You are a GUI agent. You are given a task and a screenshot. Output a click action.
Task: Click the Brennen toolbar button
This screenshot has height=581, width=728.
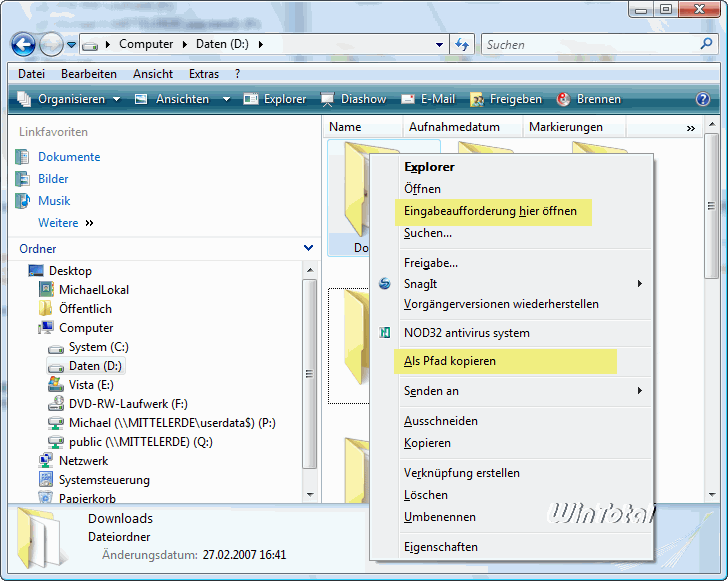pos(588,99)
